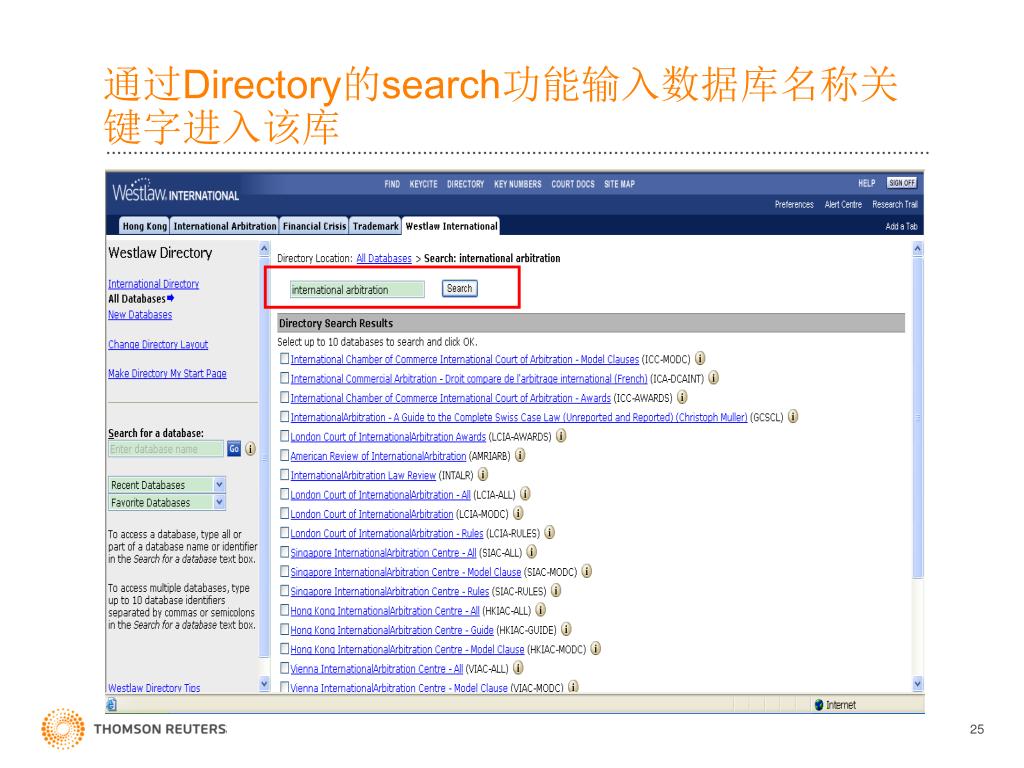The image size is (1024, 768).
Task: Open info icon beside INTALR
Action: coord(484,475)
